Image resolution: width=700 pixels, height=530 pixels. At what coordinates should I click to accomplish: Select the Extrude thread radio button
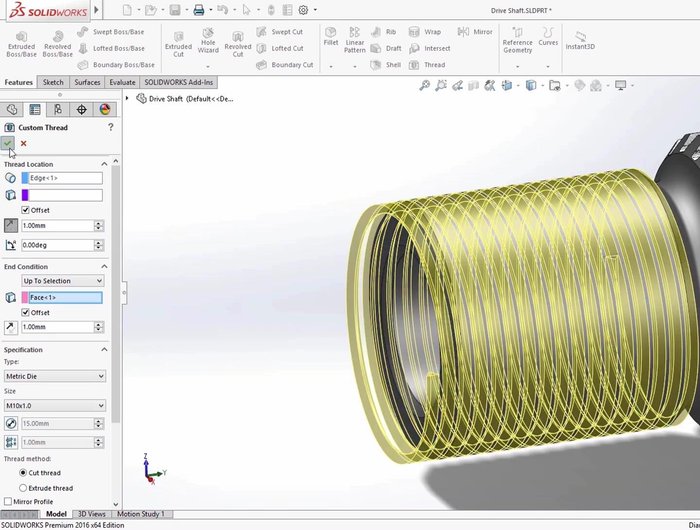click(23, 487)
